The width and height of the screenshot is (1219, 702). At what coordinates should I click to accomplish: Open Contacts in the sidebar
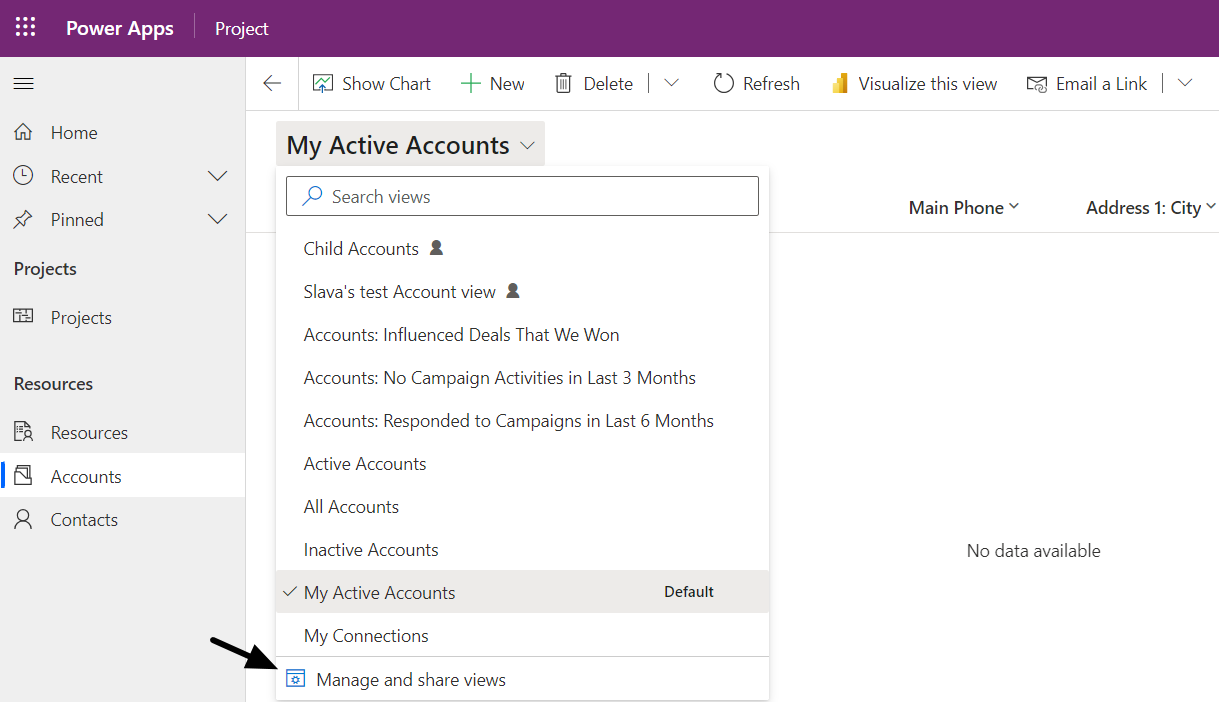122,519
